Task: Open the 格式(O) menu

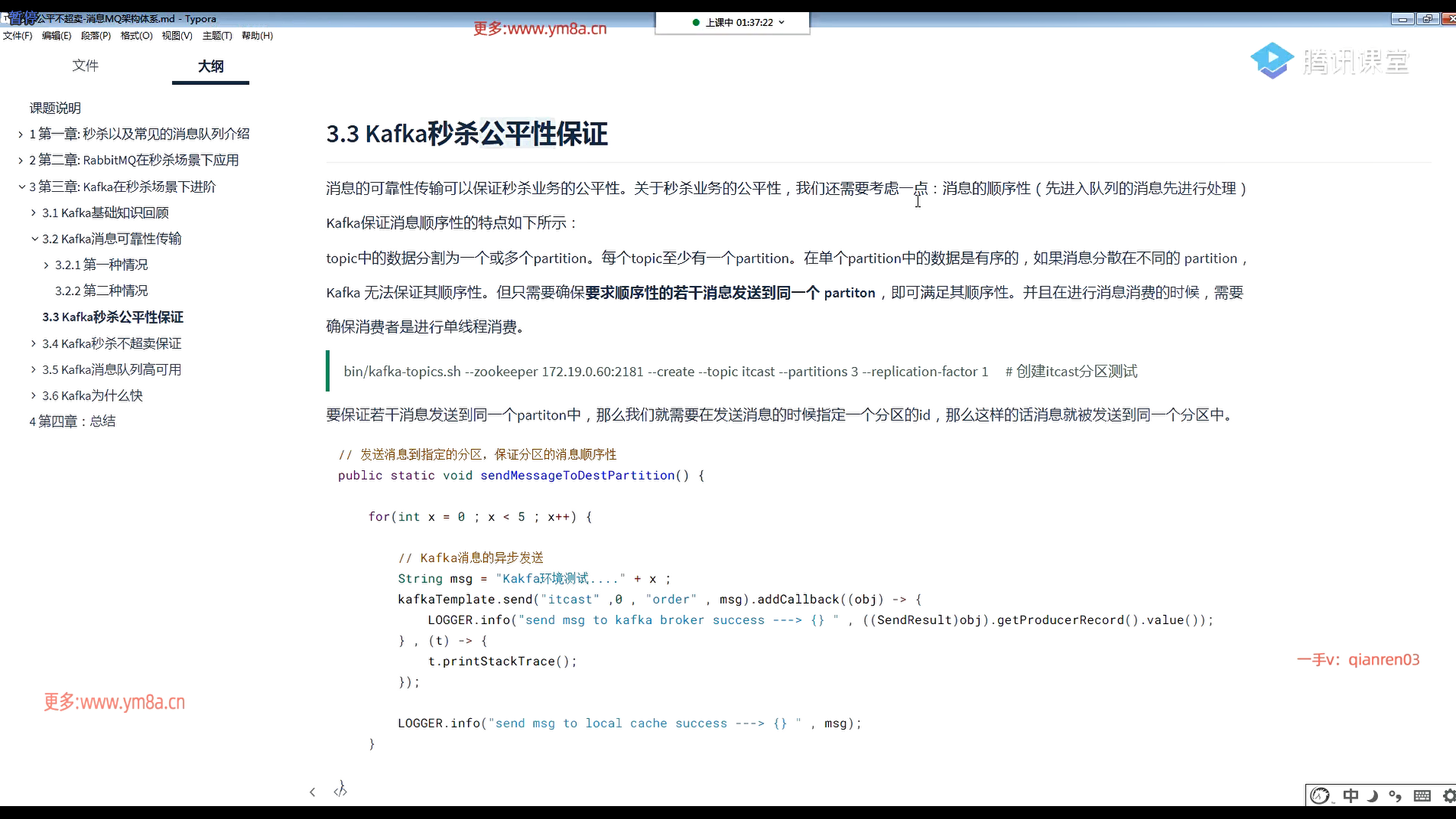Action: point(136,36)
